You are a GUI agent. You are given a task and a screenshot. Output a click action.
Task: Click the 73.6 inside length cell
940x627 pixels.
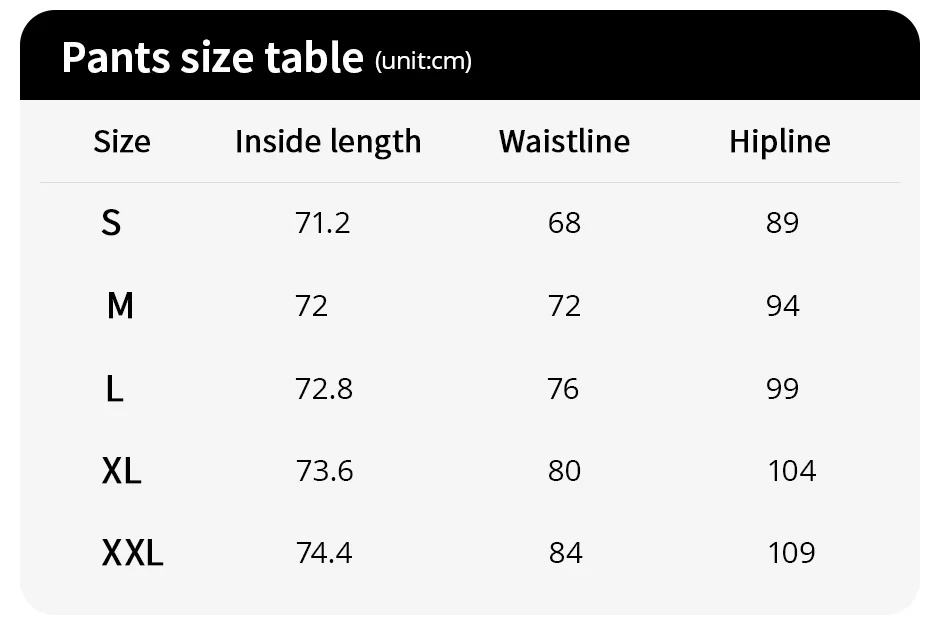tap(324, 471)
